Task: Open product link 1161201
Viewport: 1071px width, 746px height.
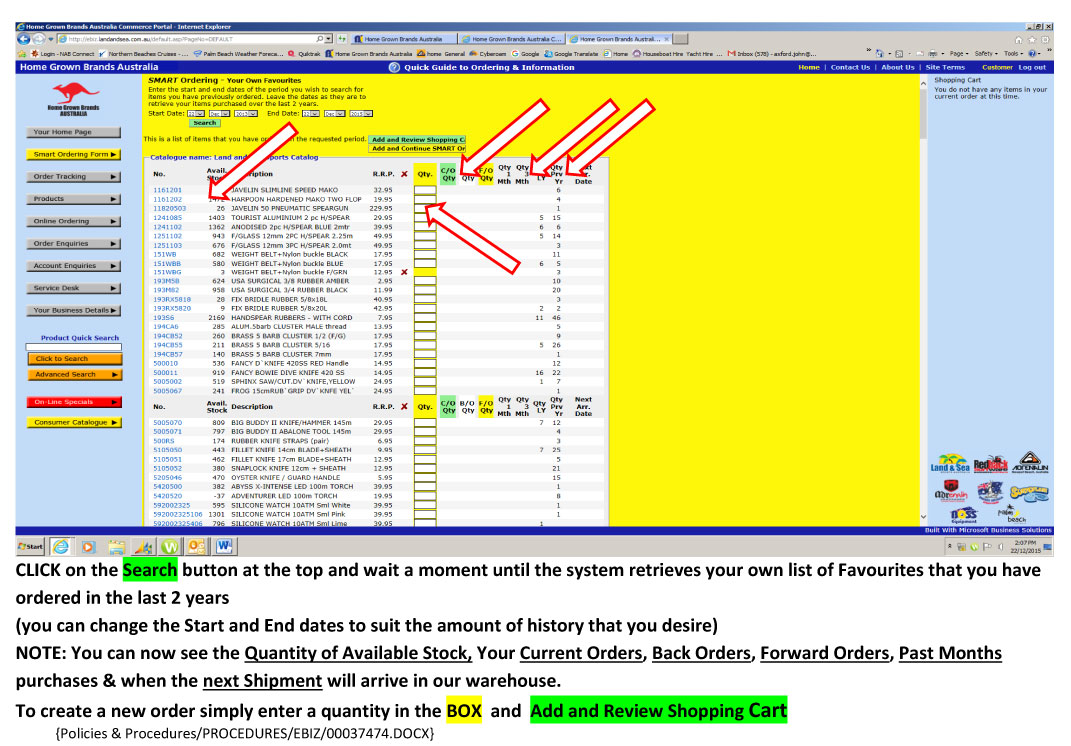Action: coord(167,189)
